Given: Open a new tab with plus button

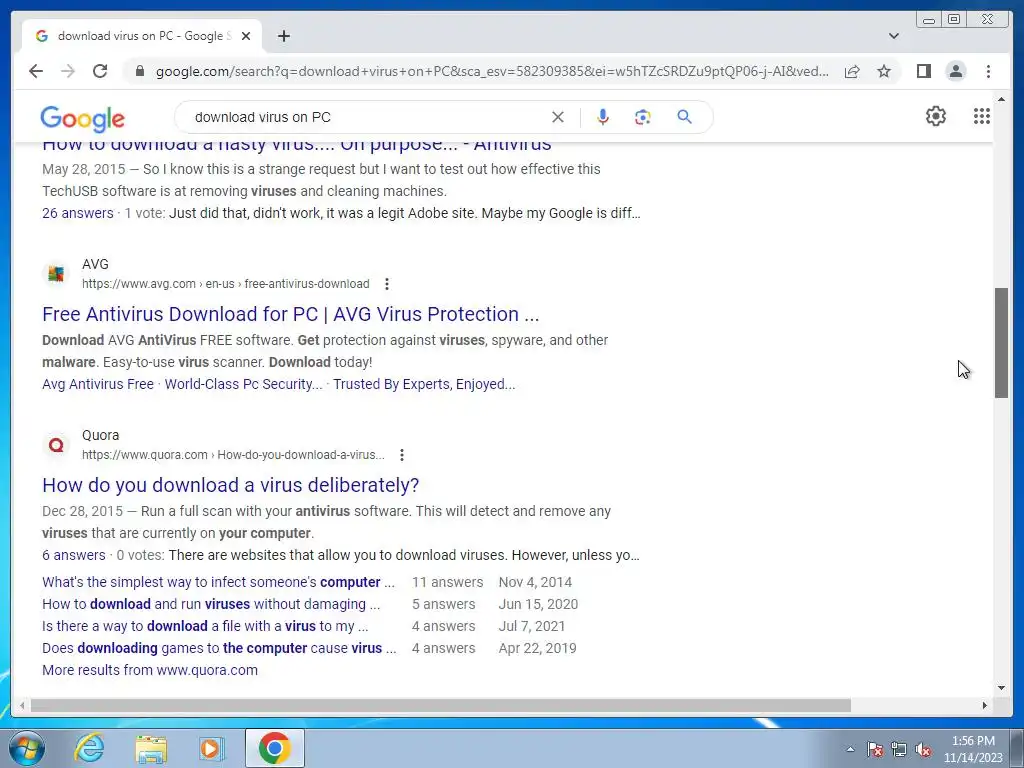Looking at the screenshot, I should point(283,36).
